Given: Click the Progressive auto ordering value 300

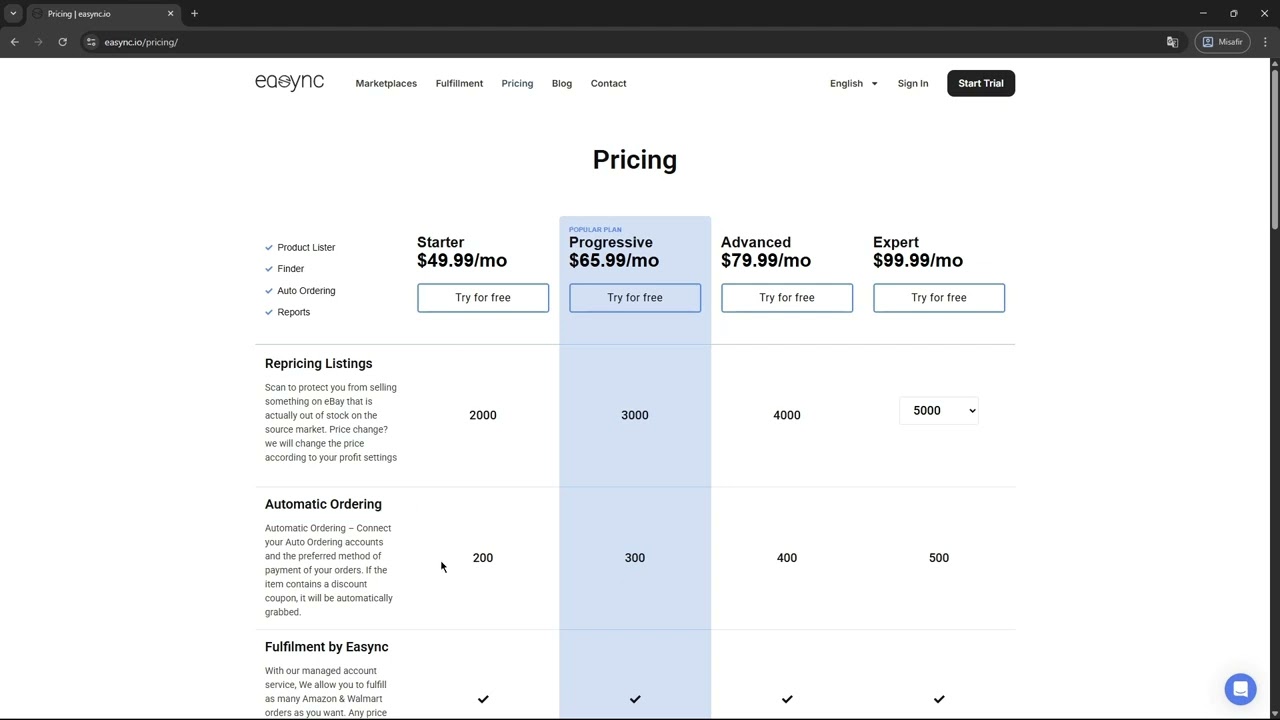Looking at the screenshot, I should point(635,558).
